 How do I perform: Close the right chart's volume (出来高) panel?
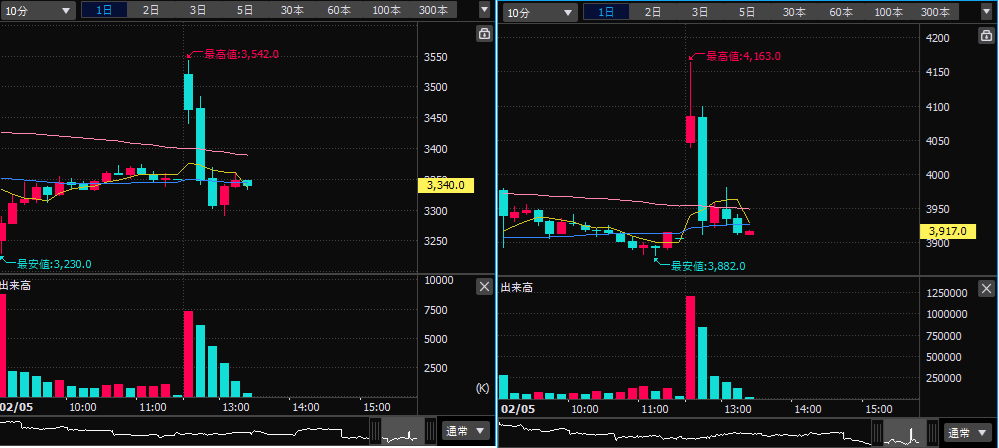coord(985,287)
